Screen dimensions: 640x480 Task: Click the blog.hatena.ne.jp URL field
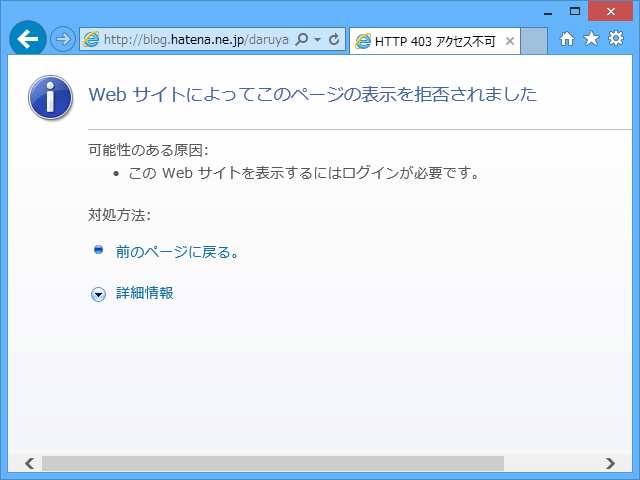tap(196, 40)
